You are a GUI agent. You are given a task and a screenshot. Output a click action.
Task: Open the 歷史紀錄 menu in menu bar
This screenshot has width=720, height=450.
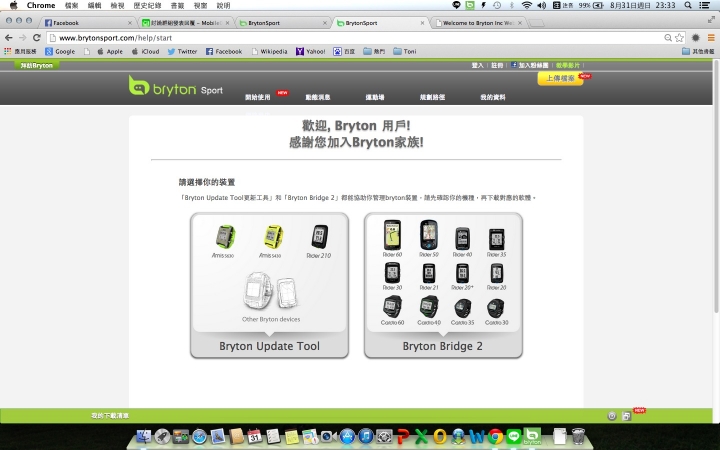click(x=147, y=6)
